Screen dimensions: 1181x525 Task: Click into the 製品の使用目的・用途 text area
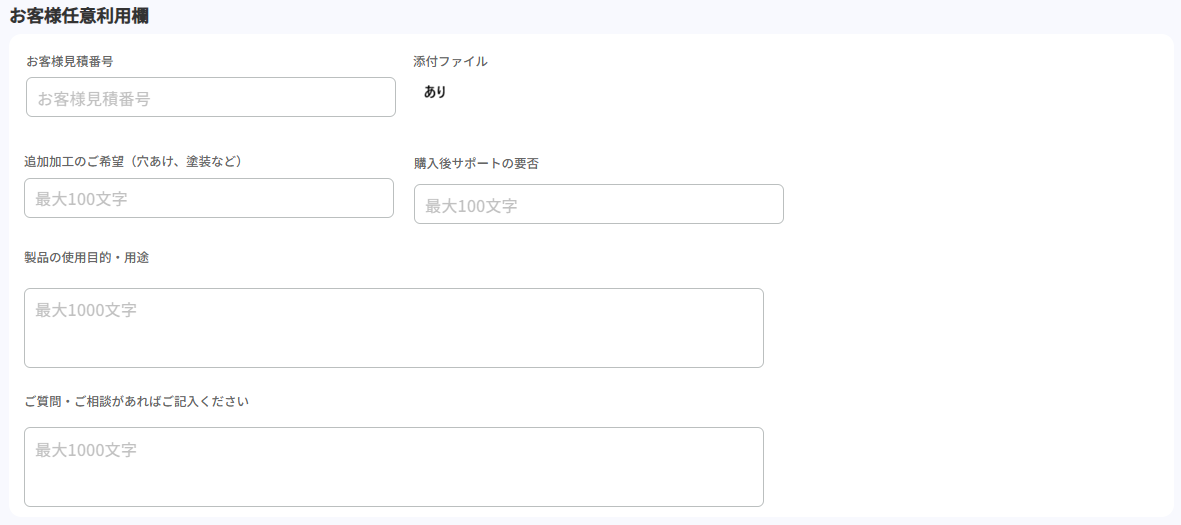tap(393, 328)
